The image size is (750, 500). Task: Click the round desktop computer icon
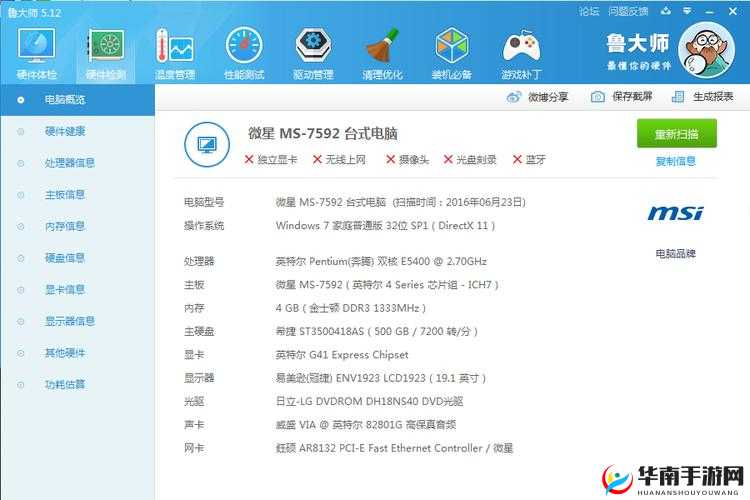point(207,144)
